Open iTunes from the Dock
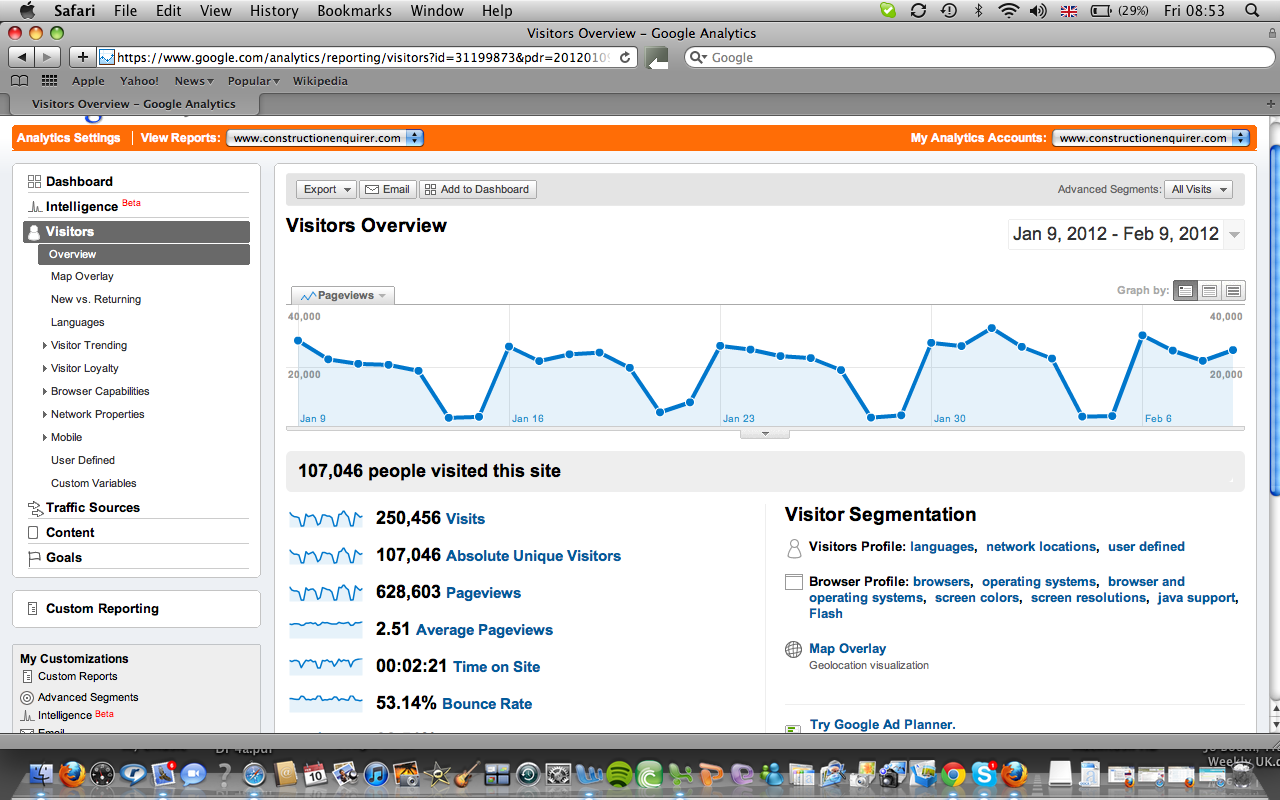1280x800 pixels. pyautogui.click(x=376, y=774)
